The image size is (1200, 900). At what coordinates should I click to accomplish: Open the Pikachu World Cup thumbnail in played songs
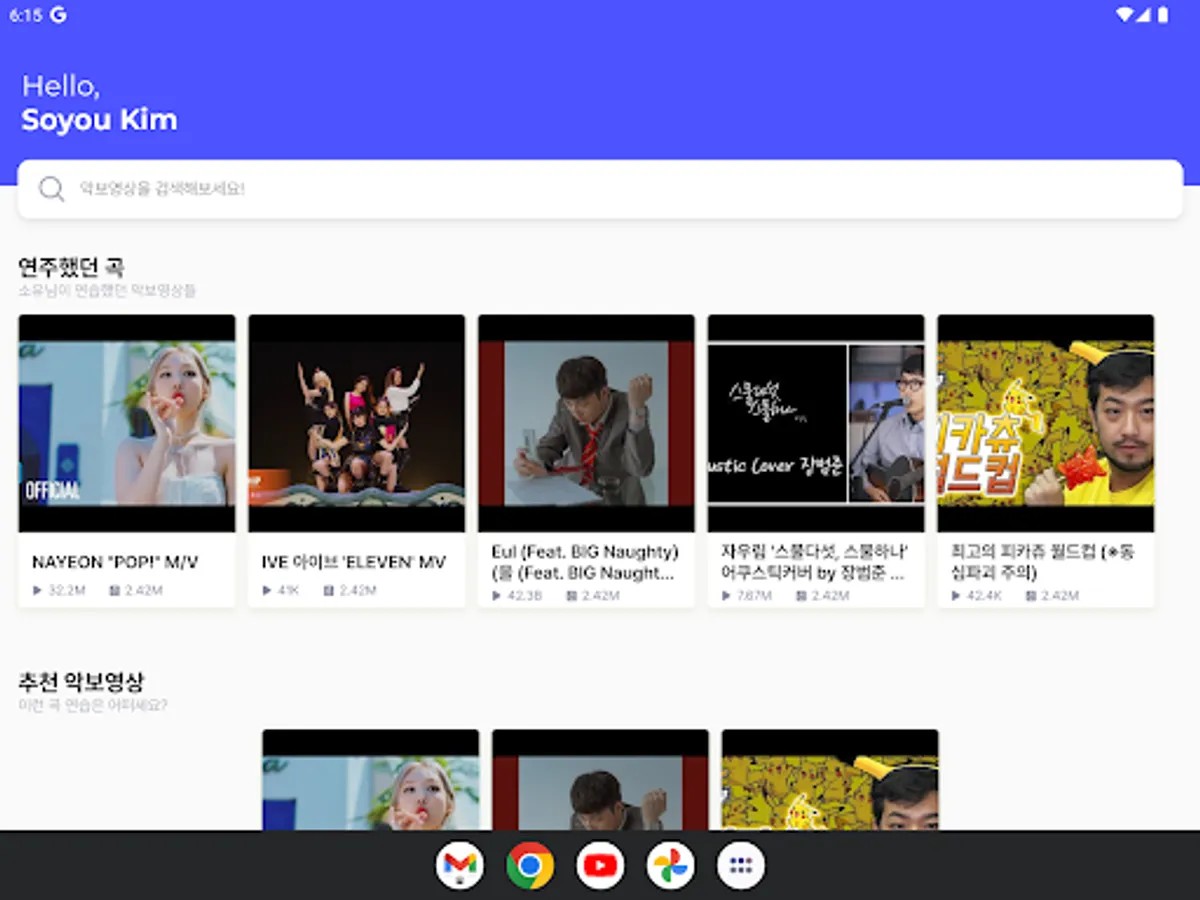tap(1046, 423)
